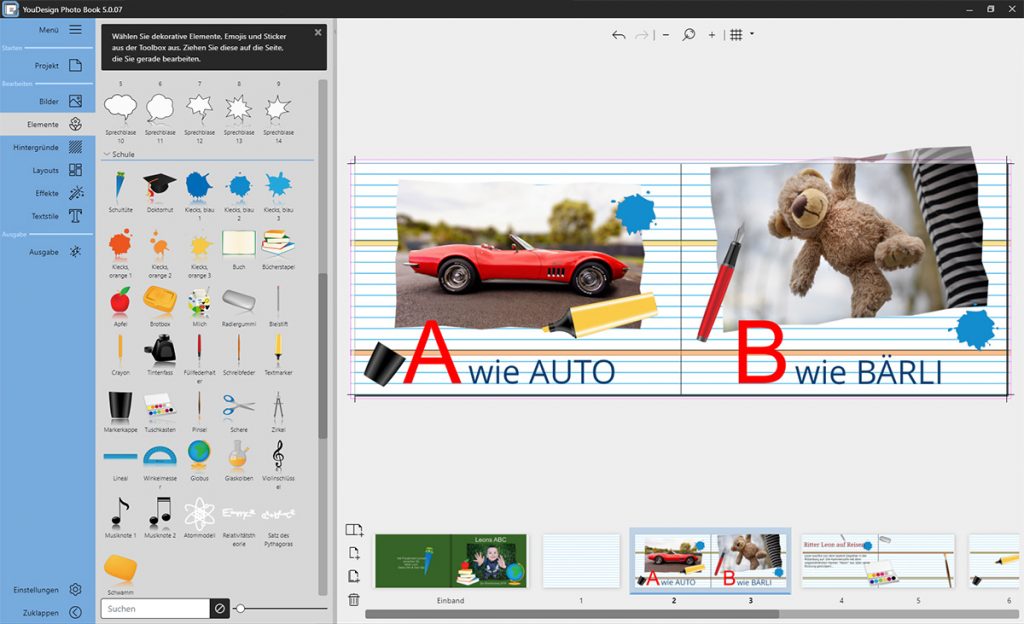Pick the Apfel apple sticker
Viewport: 1024px width, 624px height.
120,298
